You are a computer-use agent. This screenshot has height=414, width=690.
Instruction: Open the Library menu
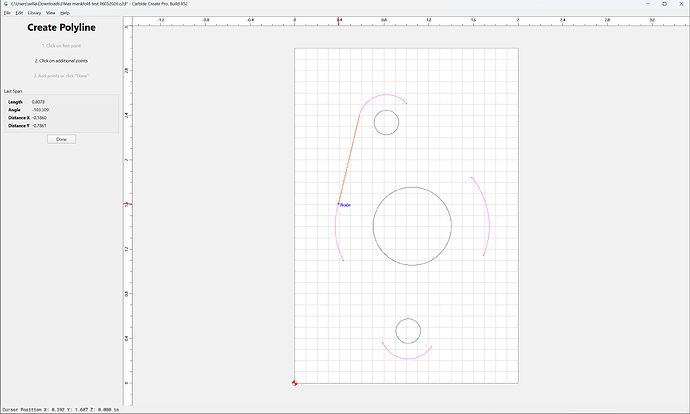[34, 13]
